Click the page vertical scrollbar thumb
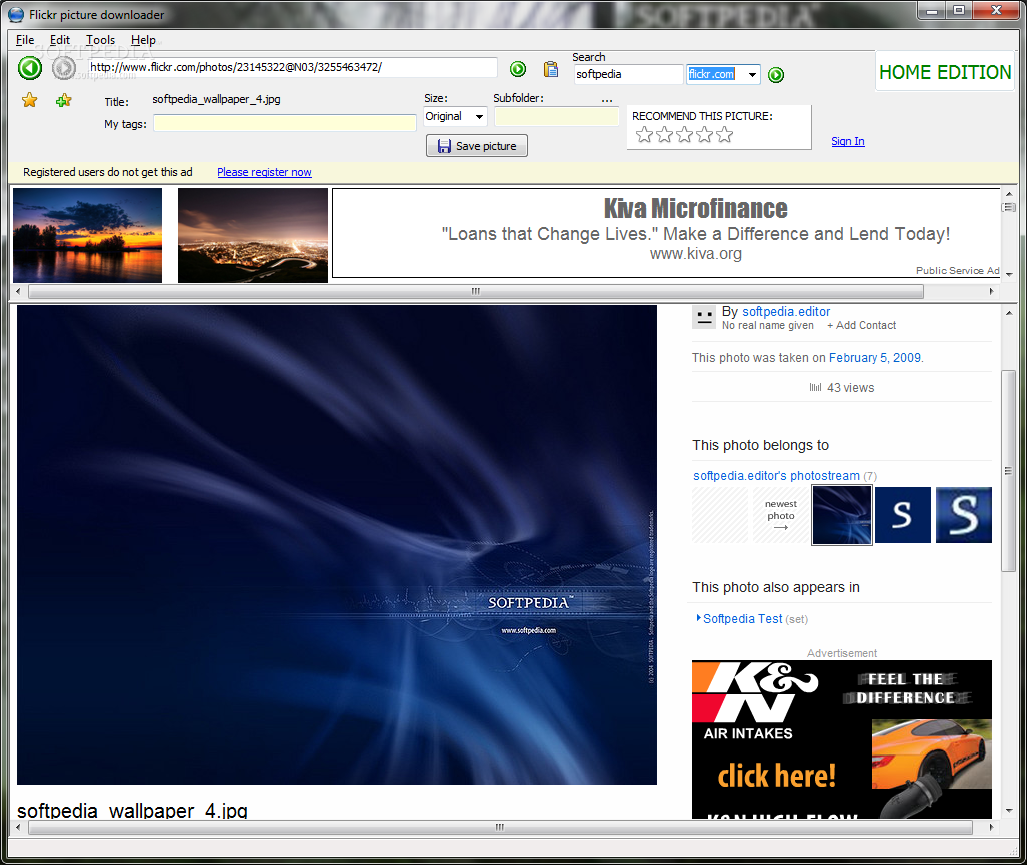Screen dimensions: 1027x865 tap(1008, 471)
